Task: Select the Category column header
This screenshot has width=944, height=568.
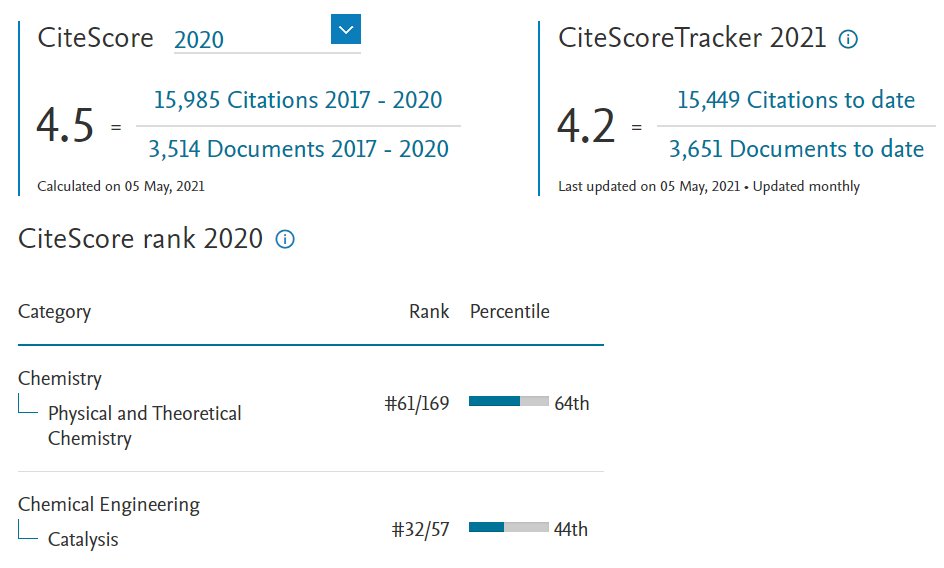Action: 54,312
